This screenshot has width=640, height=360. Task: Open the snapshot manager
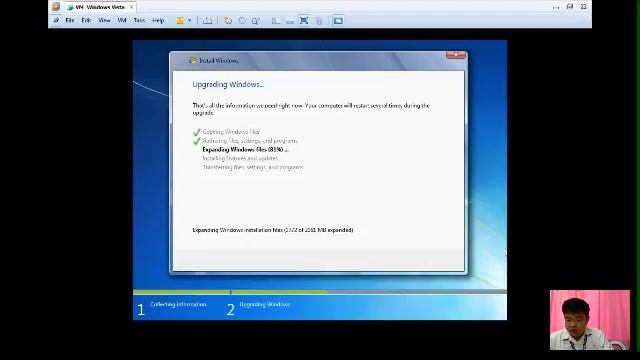tap(256, 20)
